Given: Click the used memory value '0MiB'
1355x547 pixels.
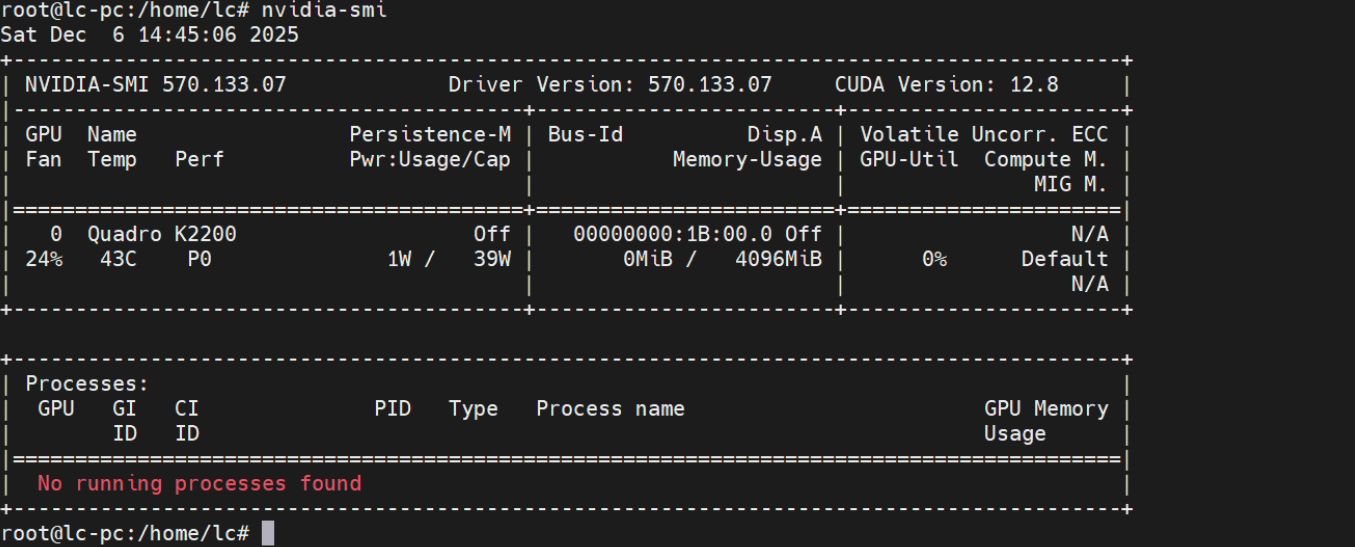Looking at the screenshot, I should pos(648,259).
